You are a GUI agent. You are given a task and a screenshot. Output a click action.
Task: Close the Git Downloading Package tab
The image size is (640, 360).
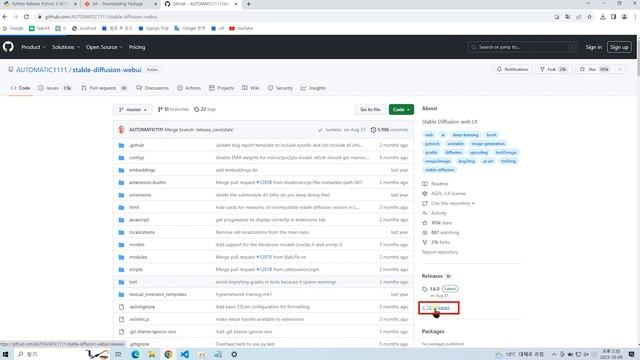click(156, 4)
